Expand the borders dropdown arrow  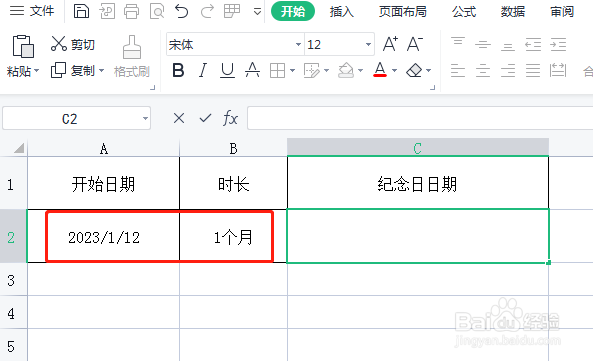[x=292, y=71]
